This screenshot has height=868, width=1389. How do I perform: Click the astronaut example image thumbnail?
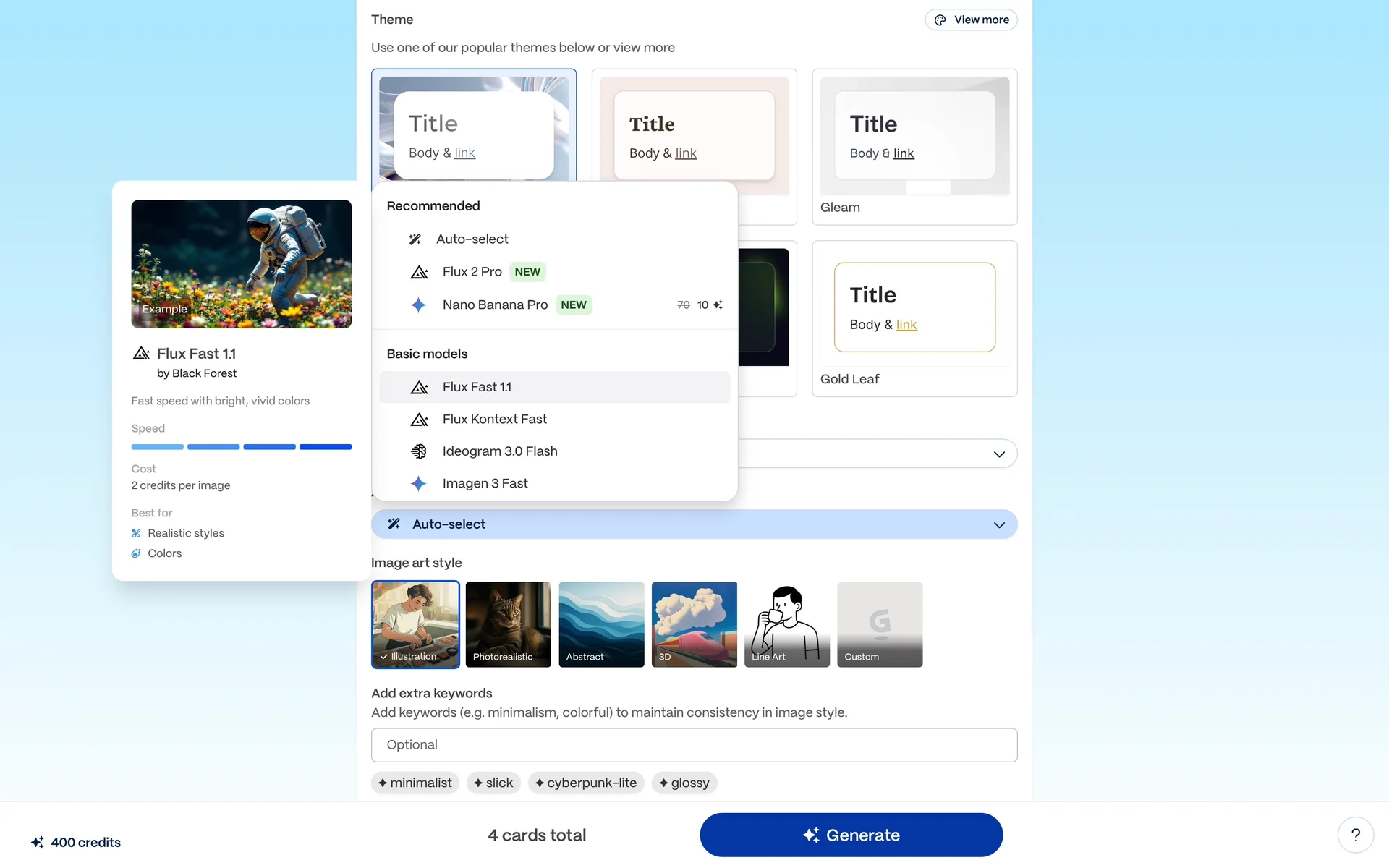tap(241, 264)
